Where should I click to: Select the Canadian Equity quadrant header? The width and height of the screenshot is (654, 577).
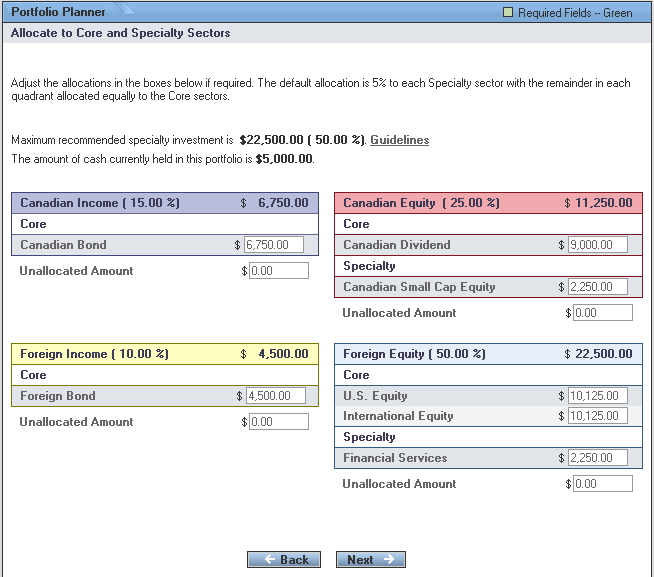pyautogui.click(x=488, y=203)
